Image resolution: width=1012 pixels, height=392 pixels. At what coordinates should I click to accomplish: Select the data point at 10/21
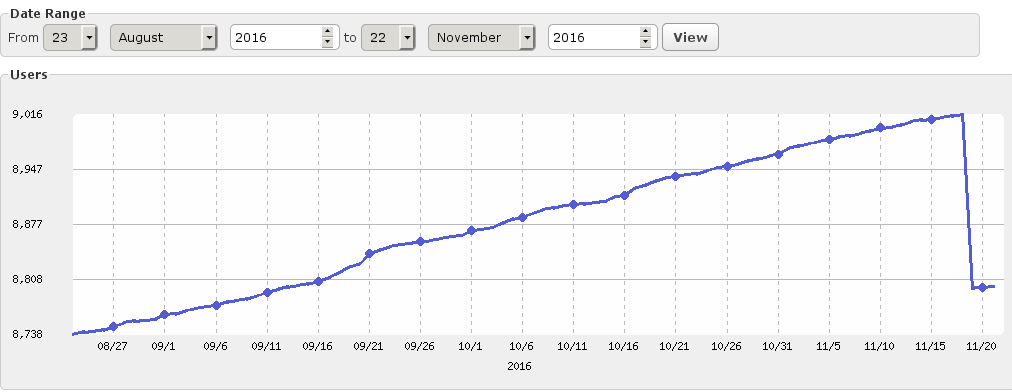point(675,176)
